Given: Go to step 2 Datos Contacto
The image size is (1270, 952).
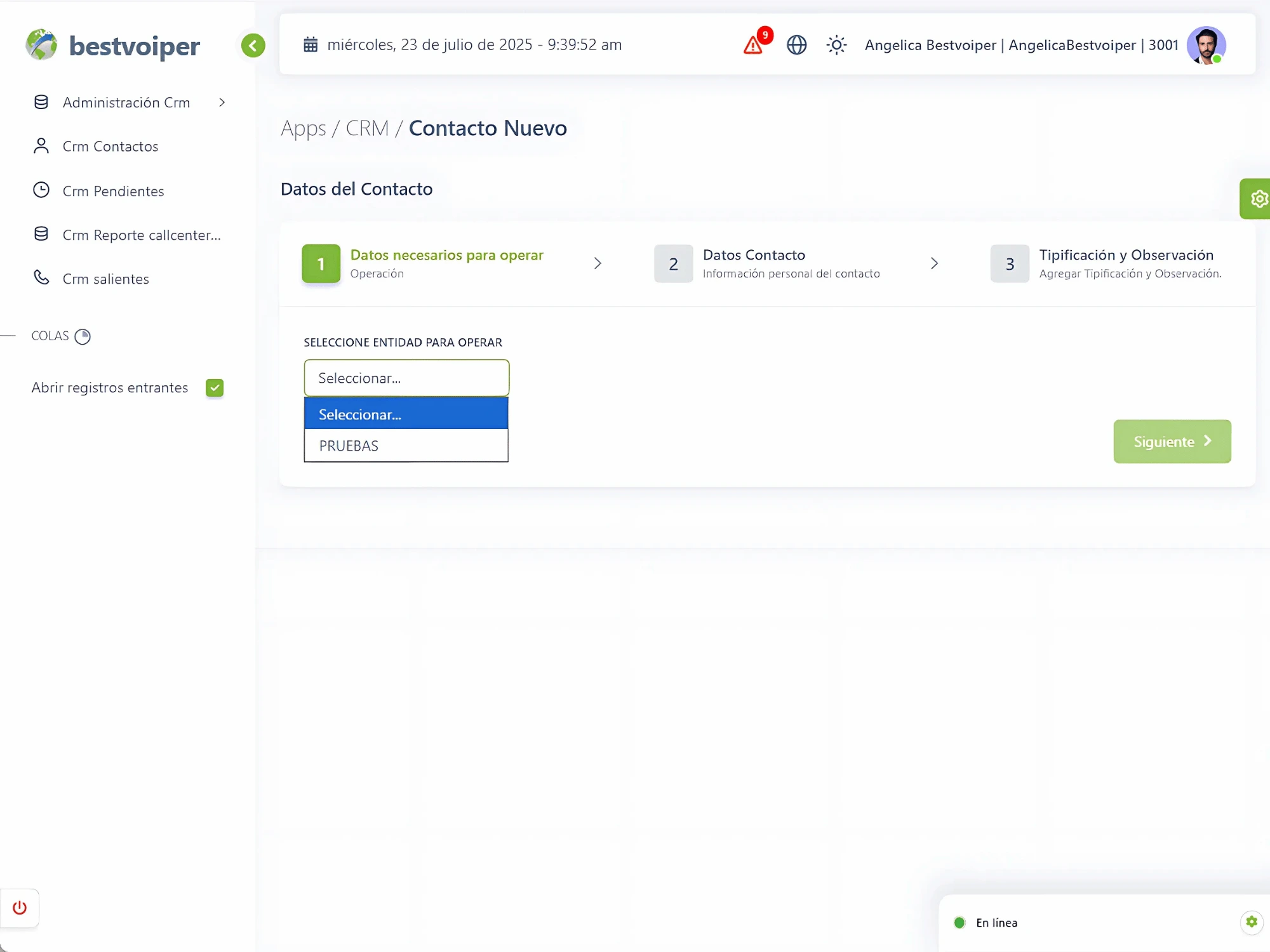Looking at the screenshot, I should (767, 263).
